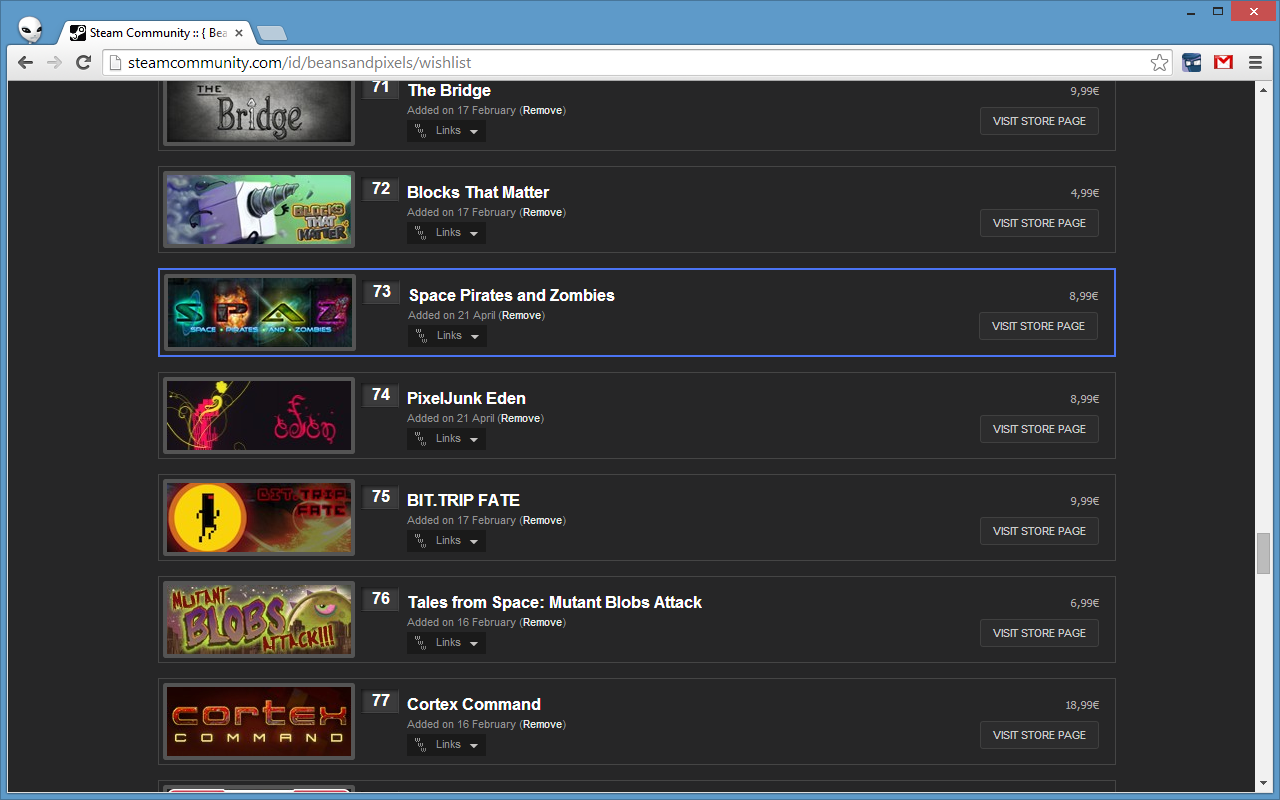The image size is (1280, 800).
Task: Bookmark this page with the star icon
Action: pyautogui.click(x=1159, y=63)
